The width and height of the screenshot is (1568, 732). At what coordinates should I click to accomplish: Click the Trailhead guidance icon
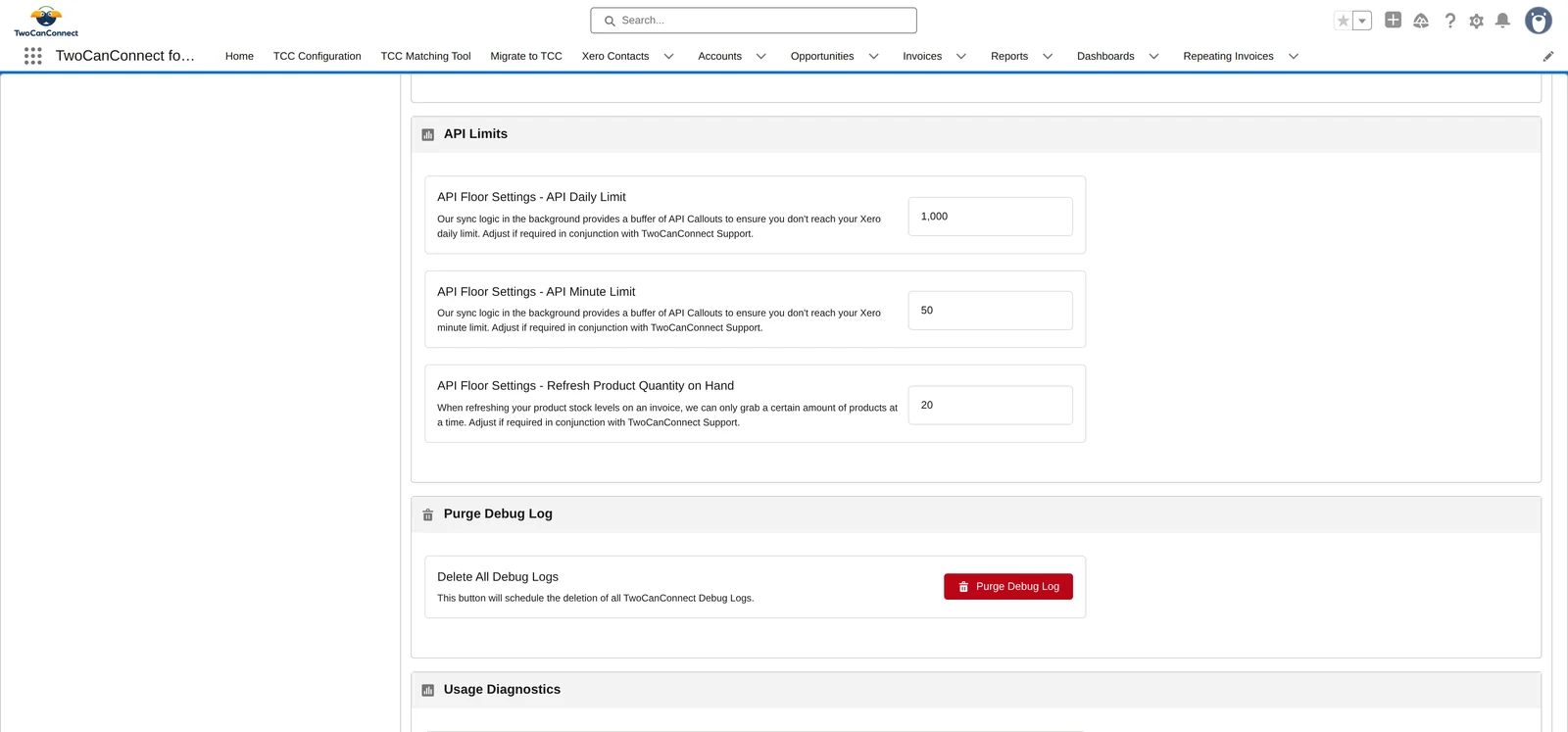tap(1421, 21)
